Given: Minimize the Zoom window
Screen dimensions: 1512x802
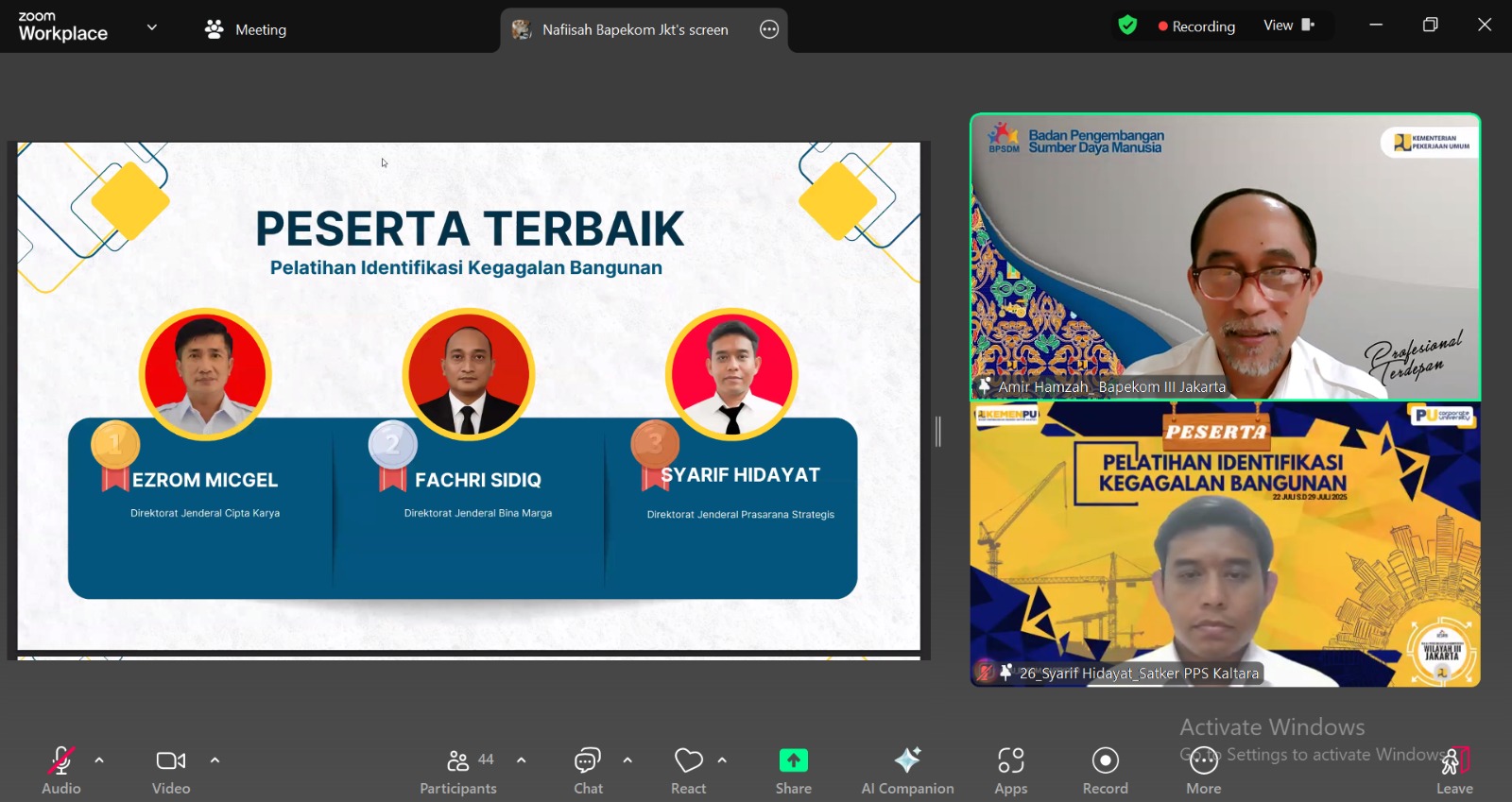Looking at the screenshot, I should click(x=1376, y=25).
